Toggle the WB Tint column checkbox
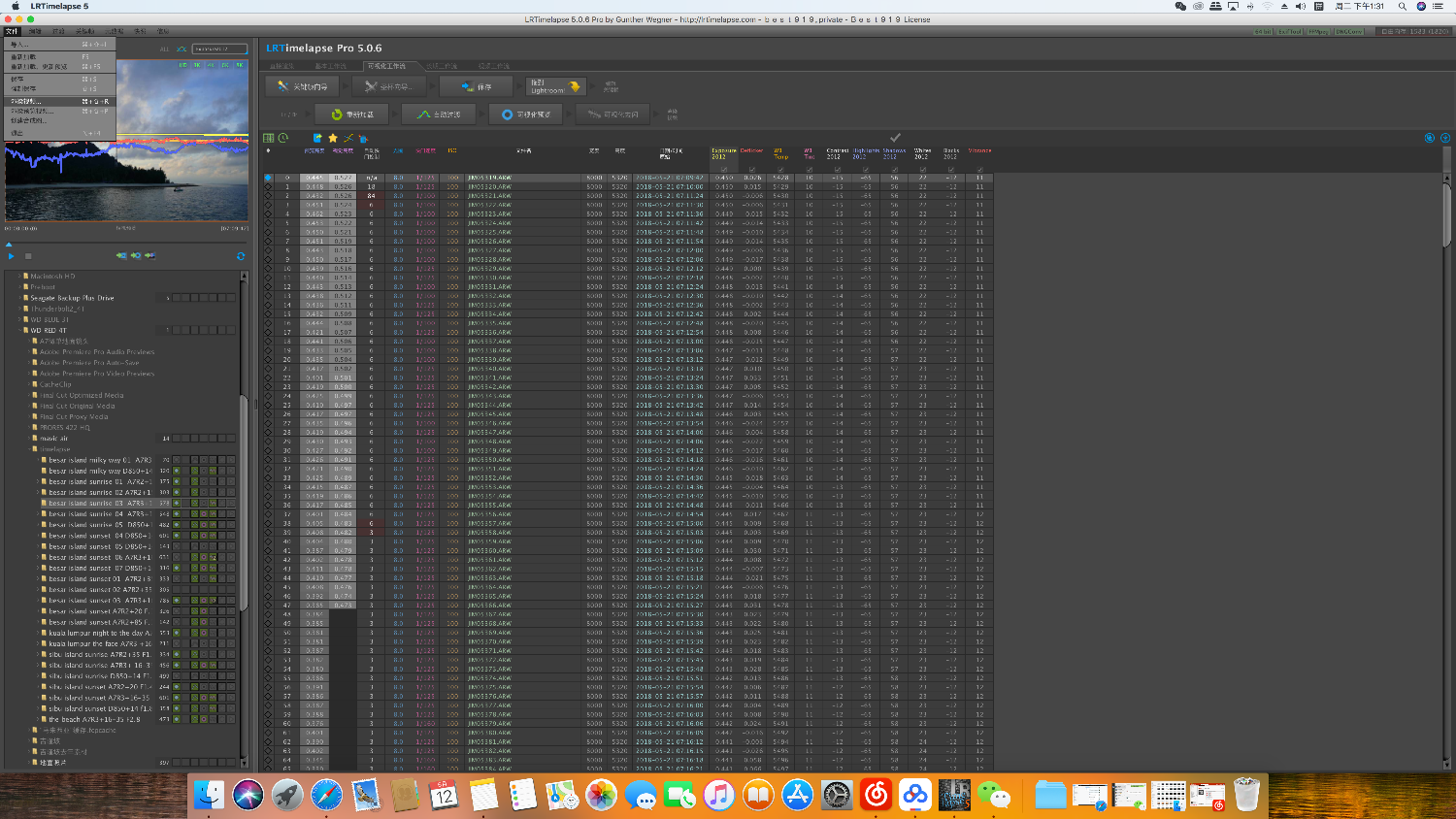This screenshot has height=819, width=1456. (x=809, y=169)
